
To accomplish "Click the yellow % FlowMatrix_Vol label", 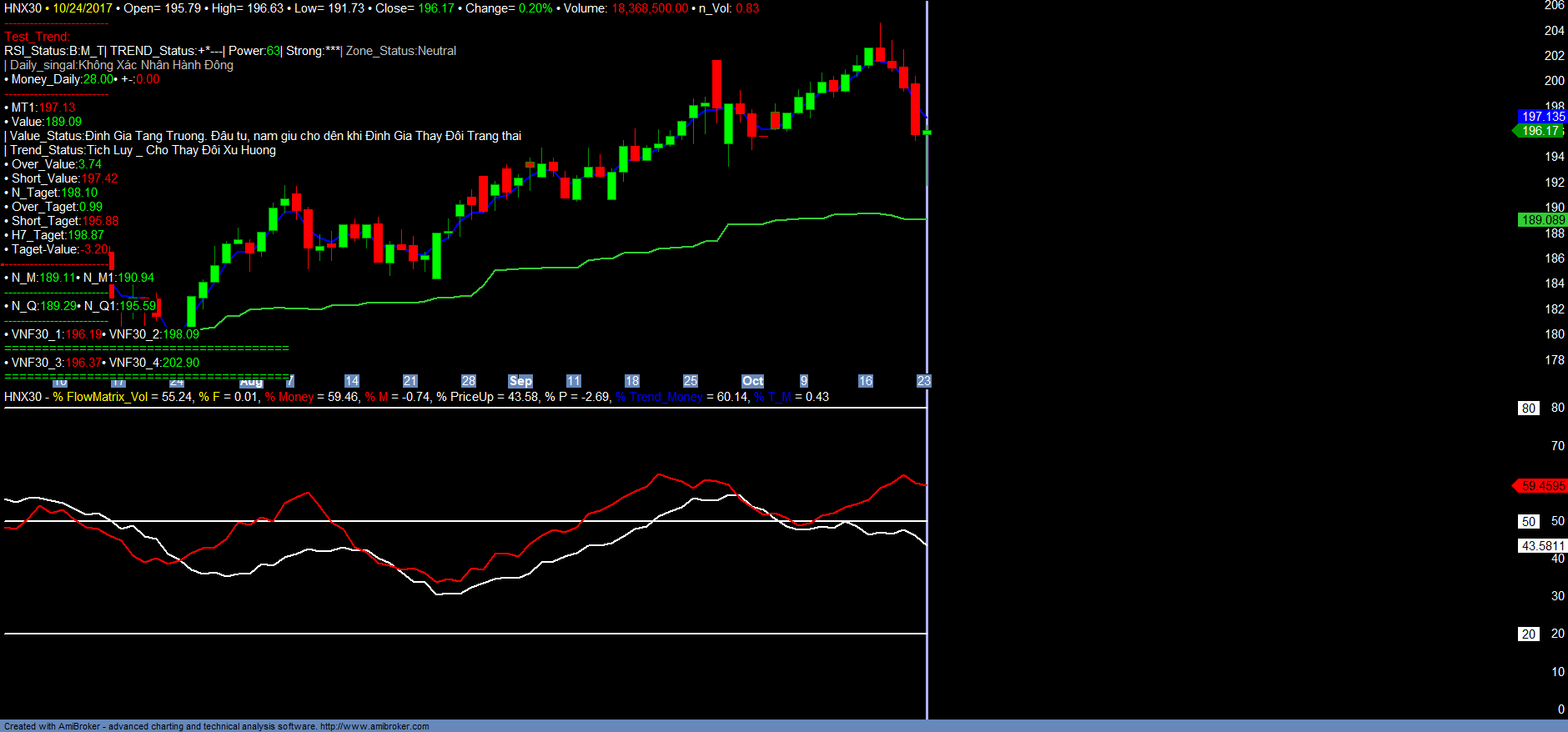I will coord(100,397).
